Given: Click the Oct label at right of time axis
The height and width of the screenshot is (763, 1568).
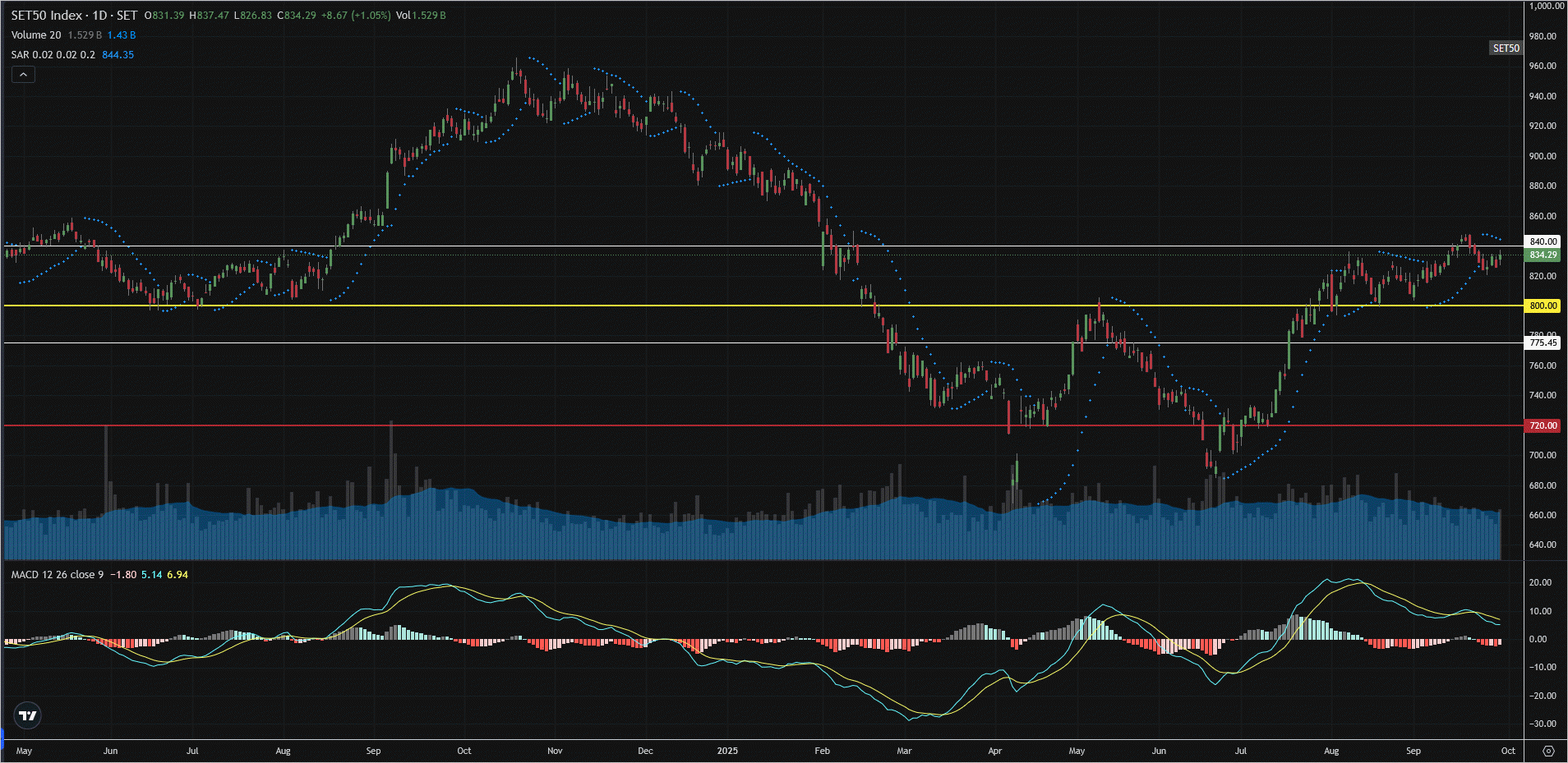Looking at the screenshot, I should 1508,751.
